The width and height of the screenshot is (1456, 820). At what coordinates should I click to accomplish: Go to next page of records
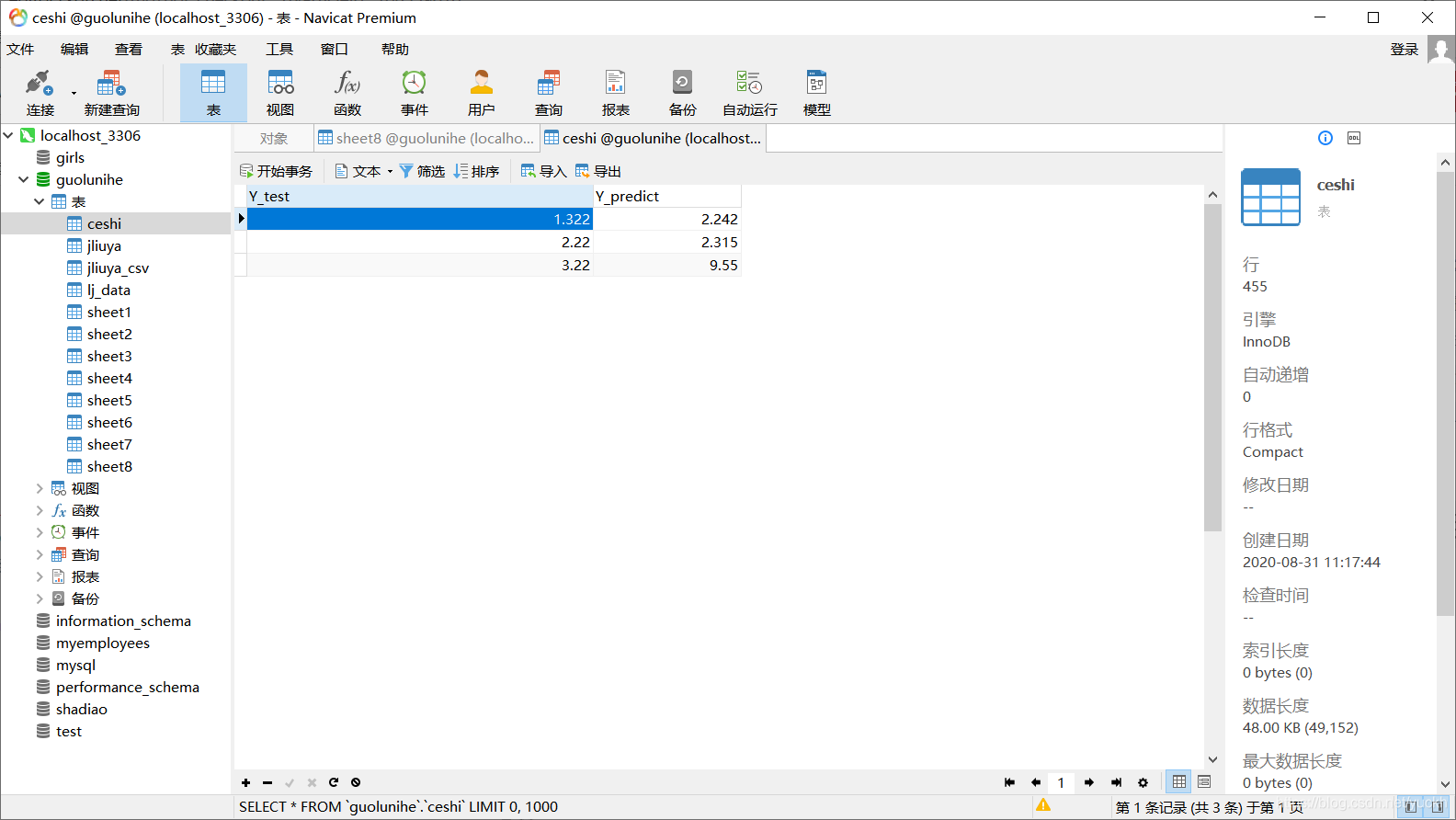pos(1089,782)
